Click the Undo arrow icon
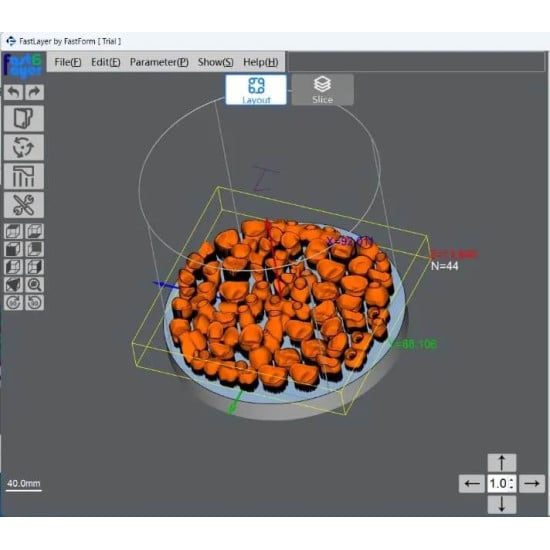The width and height of the screenshot is (550, 550). click(14, 93)
